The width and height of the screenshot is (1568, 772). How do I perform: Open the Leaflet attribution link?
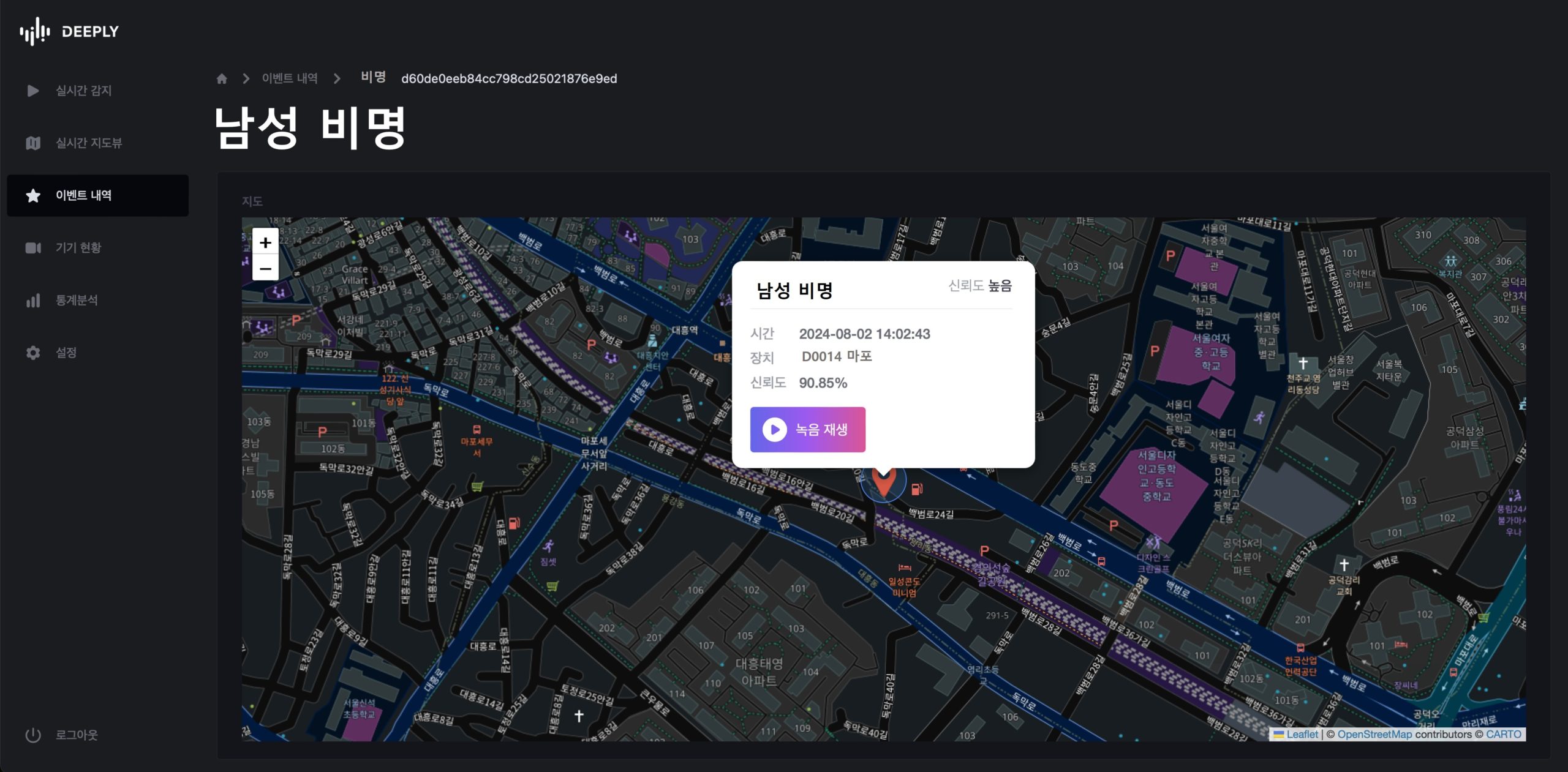point(1302,734)
